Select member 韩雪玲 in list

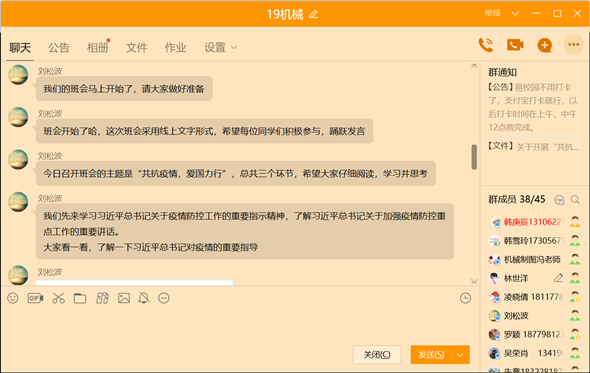[534, 241]
